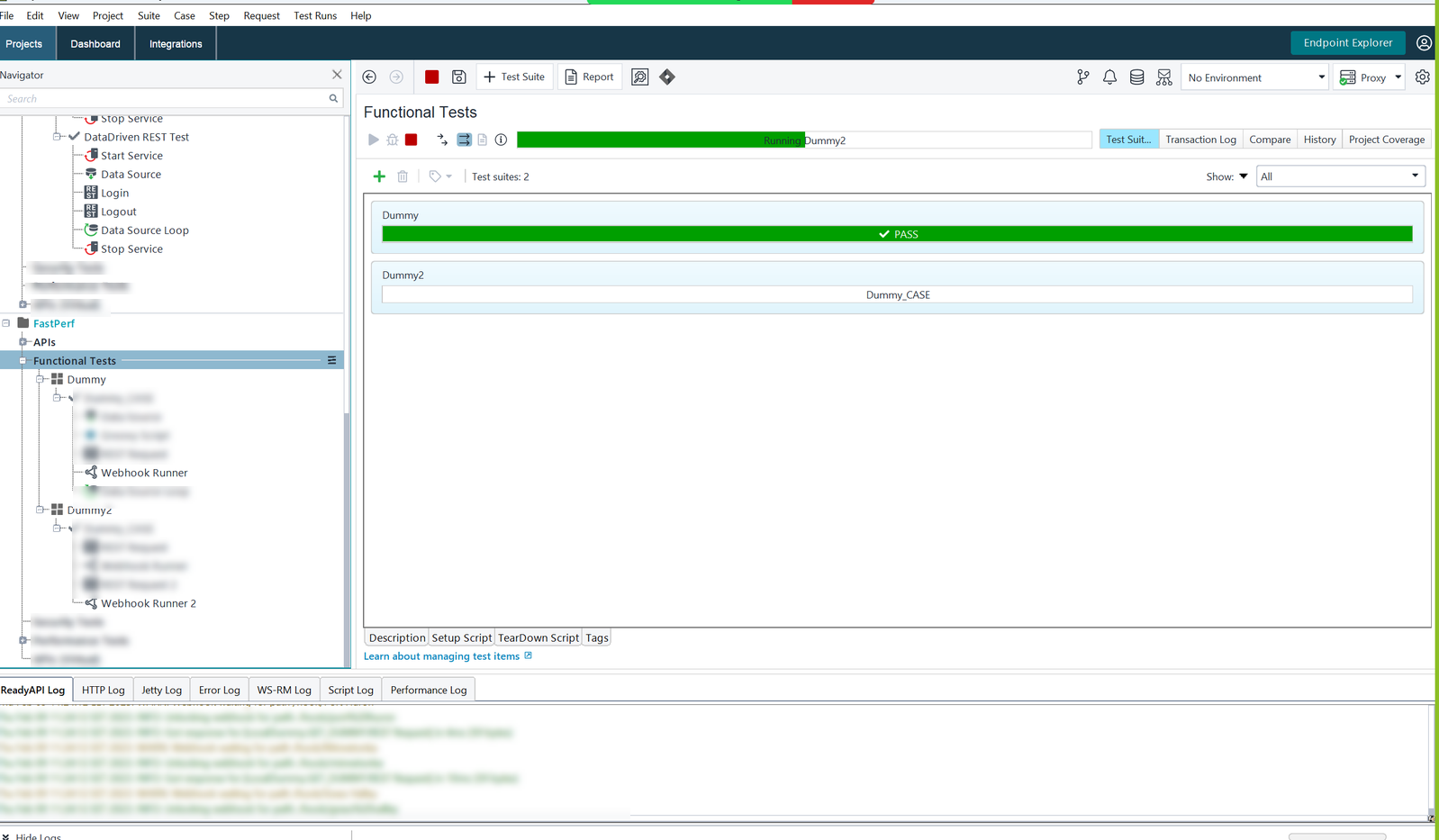
Task: Open the Git branch icon
Action: (x=1083, y=77)
